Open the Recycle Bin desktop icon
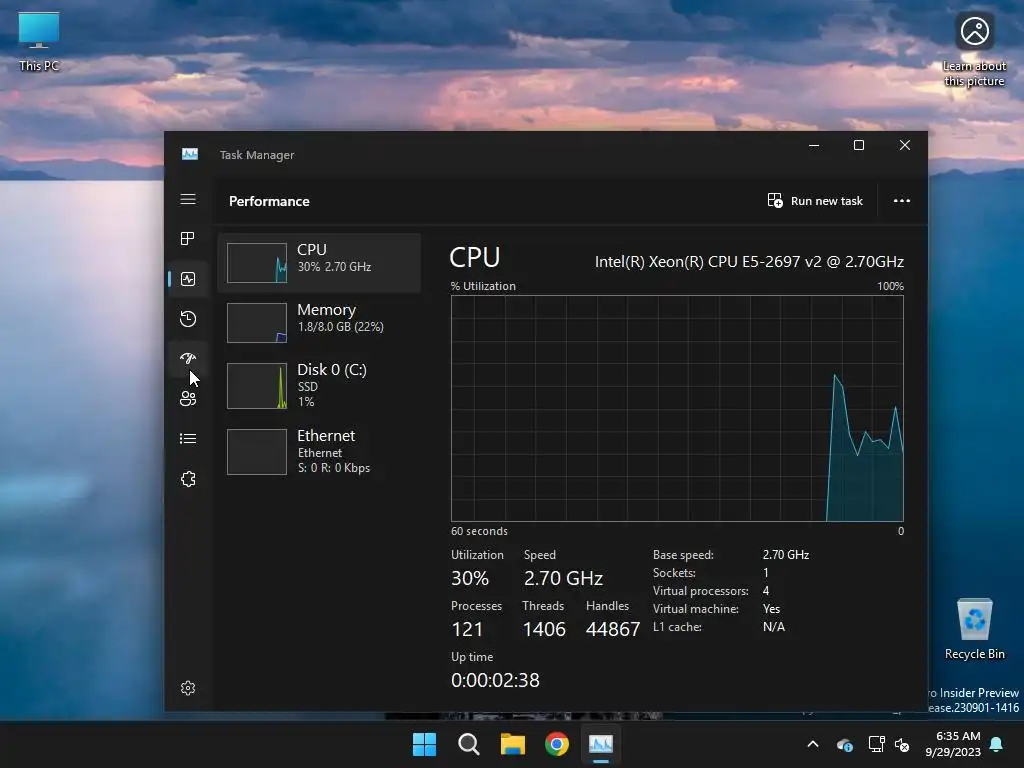 point(974,628)
